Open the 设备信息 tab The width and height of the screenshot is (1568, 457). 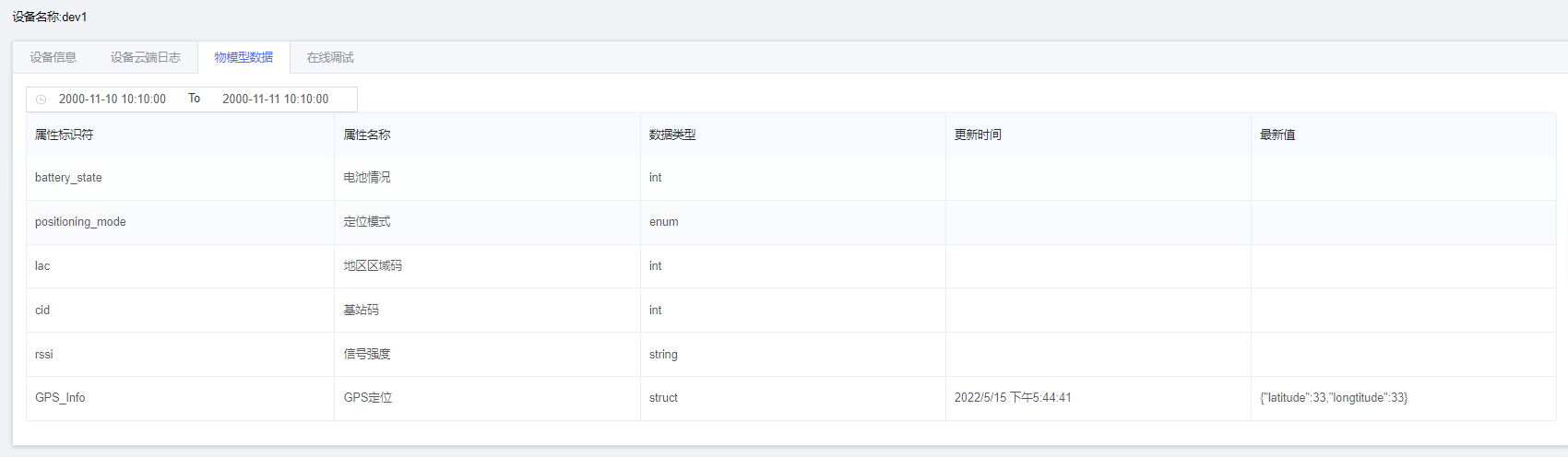(53, 57)
